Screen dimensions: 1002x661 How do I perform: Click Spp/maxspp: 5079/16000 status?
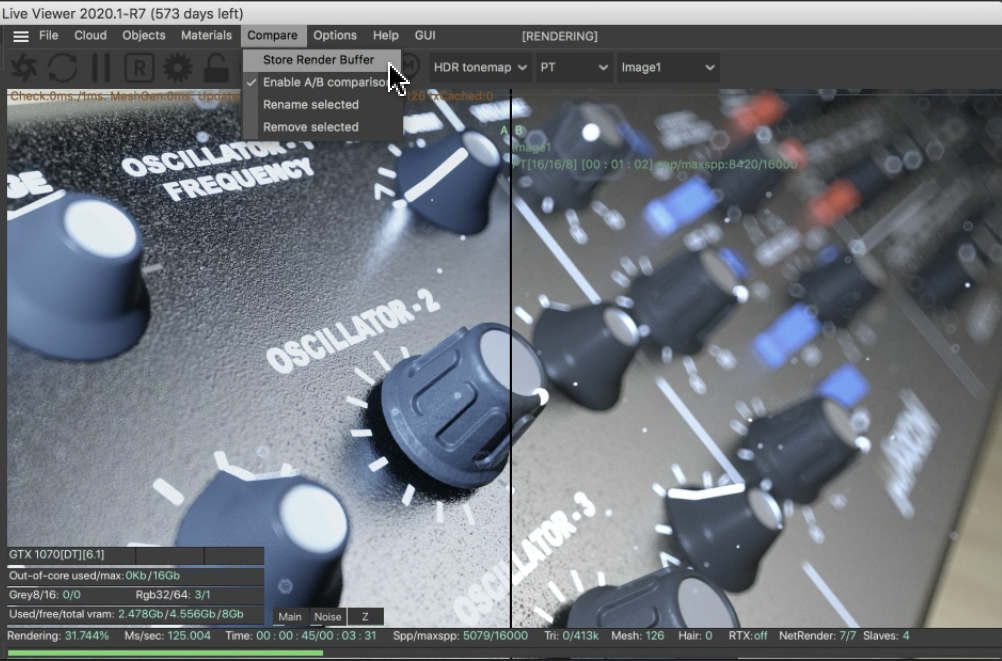pyautogui.click(x=460, y=636)
